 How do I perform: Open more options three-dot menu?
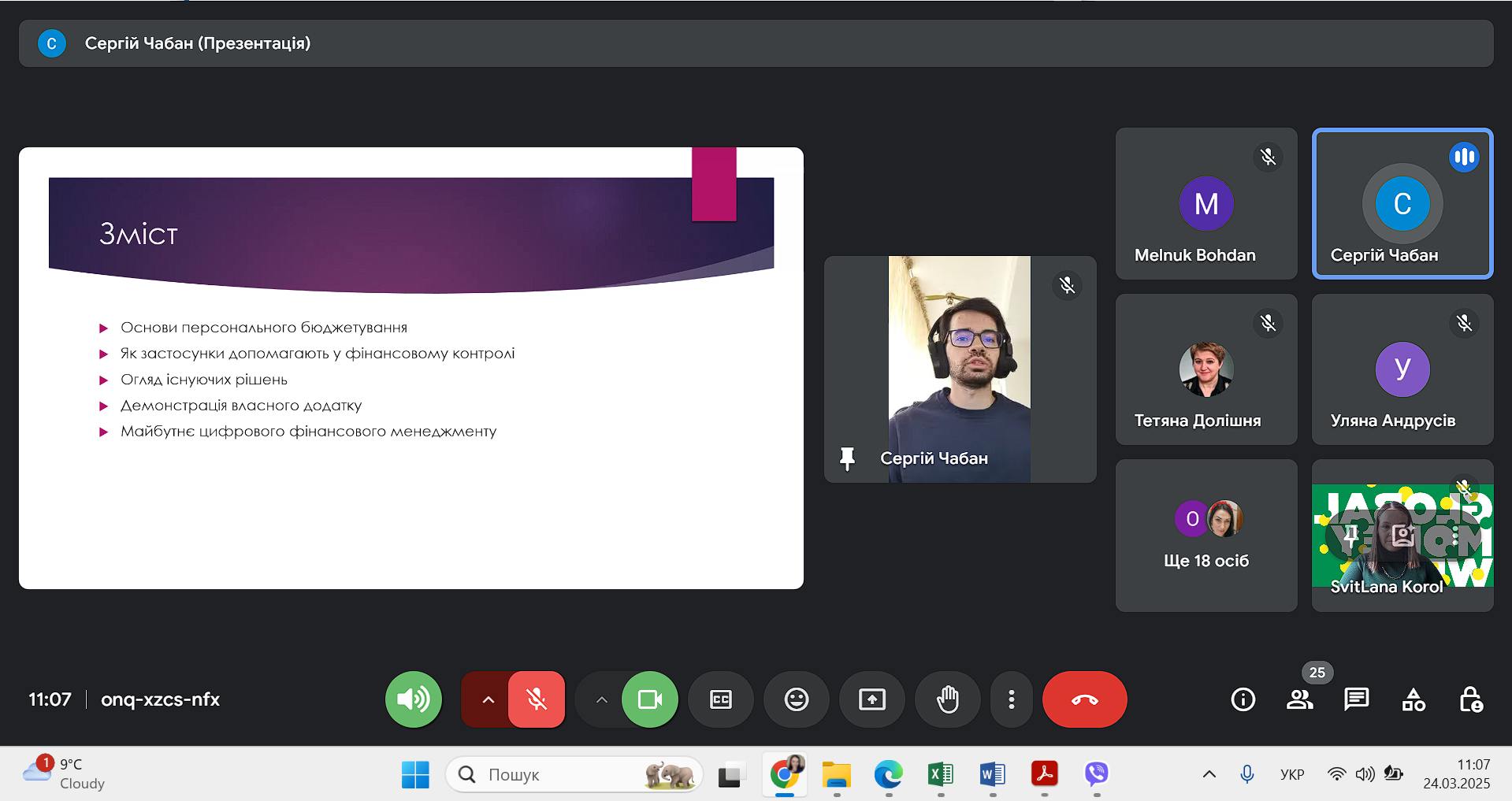[1011, 699]
